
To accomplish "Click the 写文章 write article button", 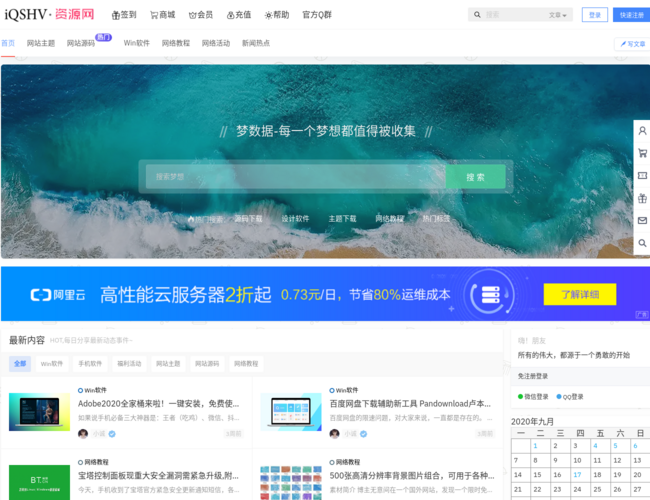I will [x=633, y=44].
